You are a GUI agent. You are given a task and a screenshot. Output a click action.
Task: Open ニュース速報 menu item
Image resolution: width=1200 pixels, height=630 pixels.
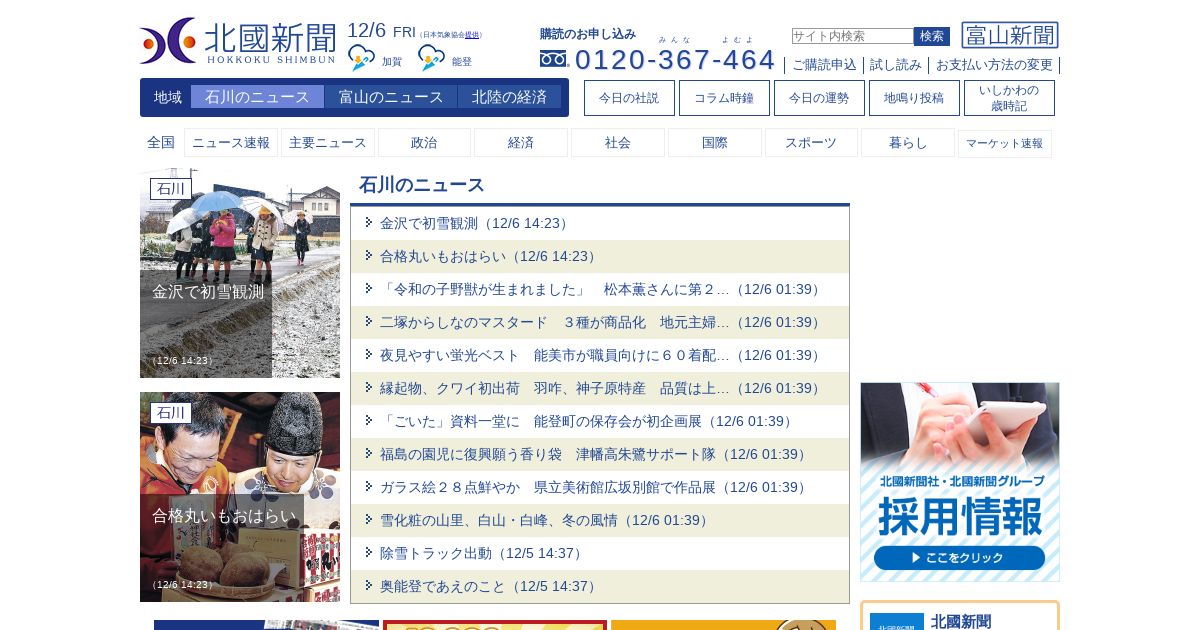231,143
